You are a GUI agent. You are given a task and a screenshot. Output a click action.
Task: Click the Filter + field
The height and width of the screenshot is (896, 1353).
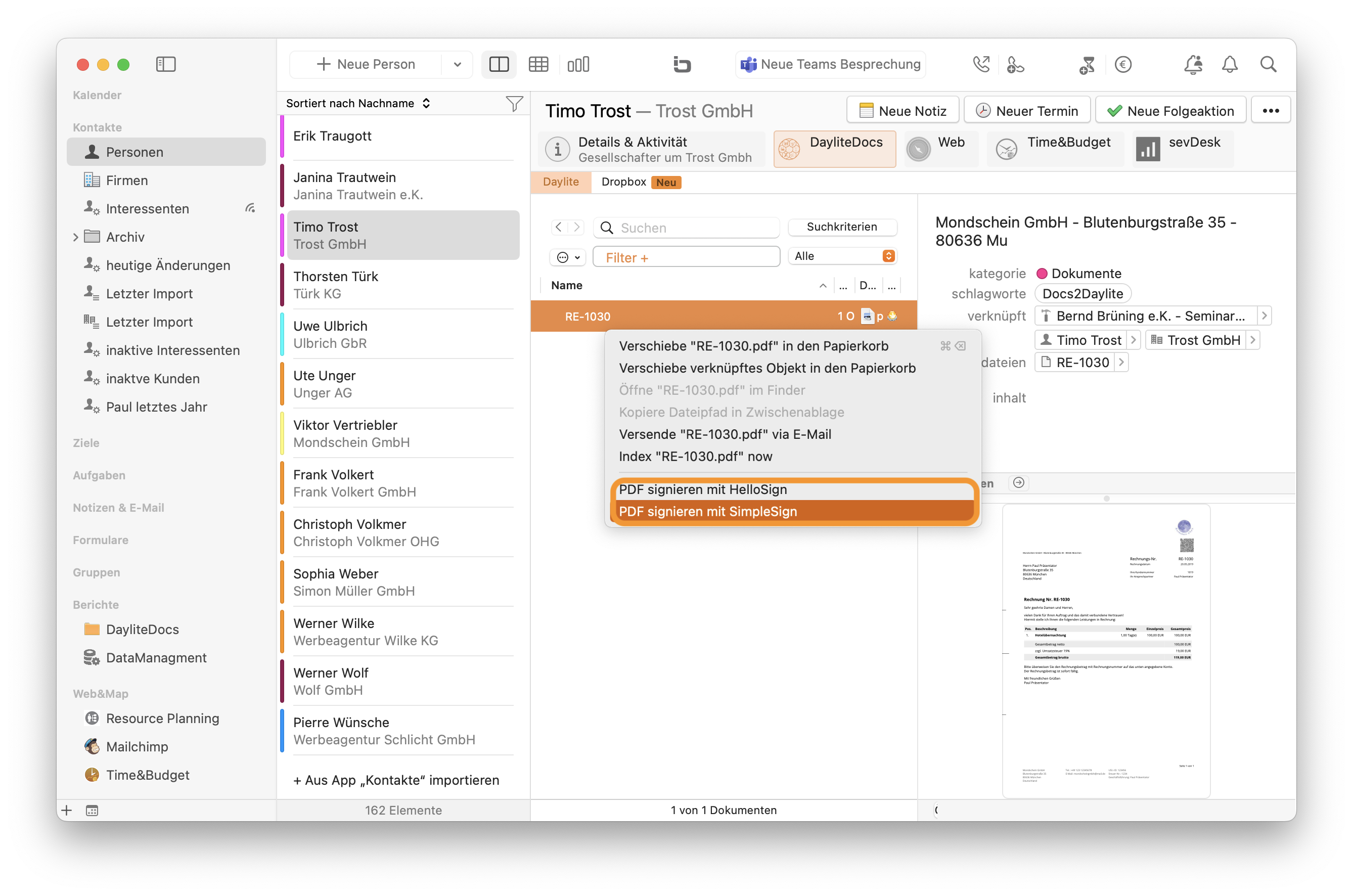pyautogui.click(x=686, y=257)
